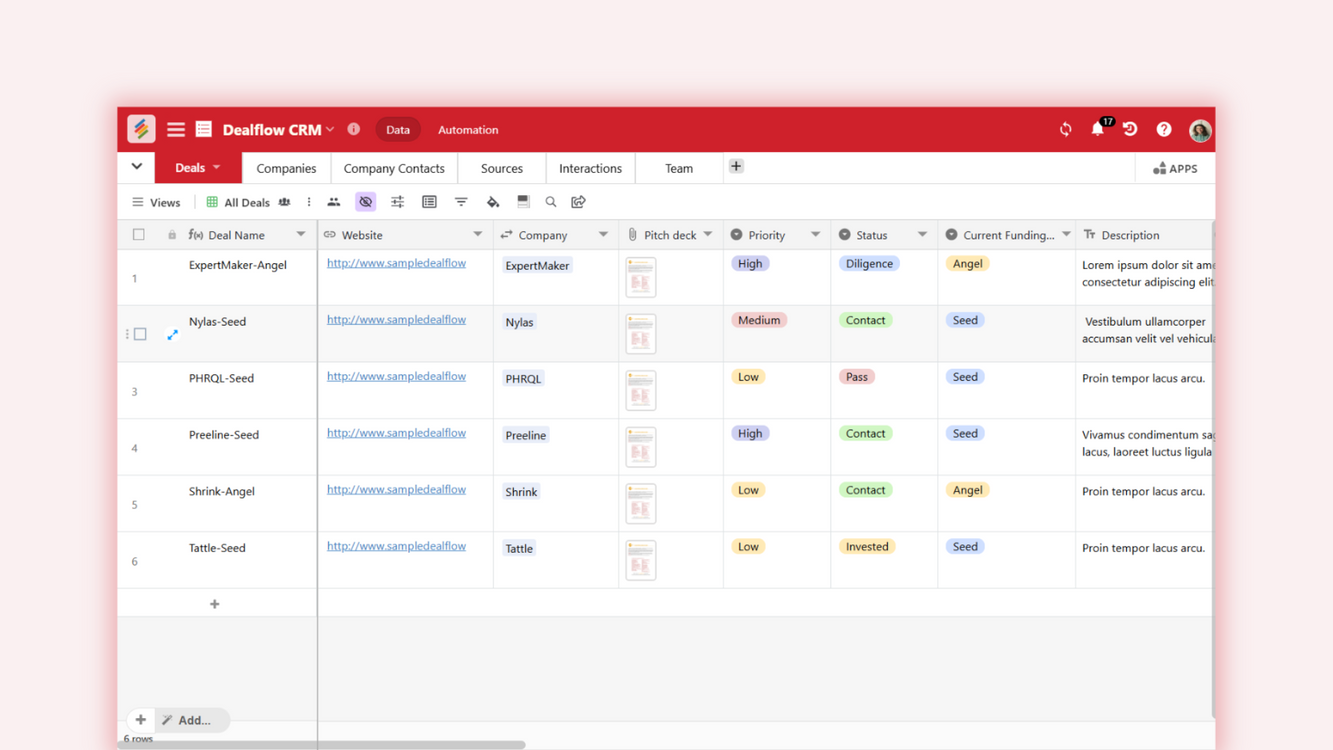Click the Add... button at bottom

pos(194,720)
